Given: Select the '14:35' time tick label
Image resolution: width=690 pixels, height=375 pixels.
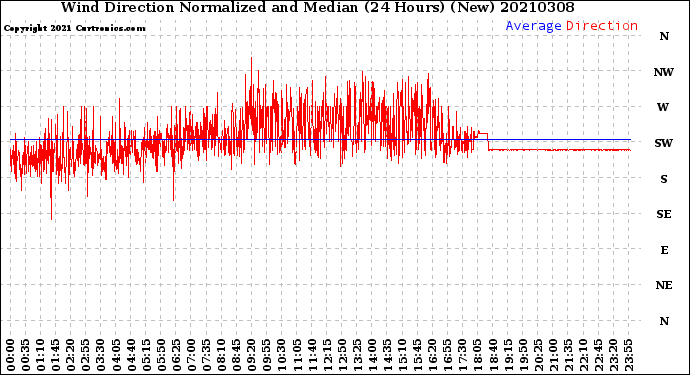Looking at the screenshot, I should (387, 355).
